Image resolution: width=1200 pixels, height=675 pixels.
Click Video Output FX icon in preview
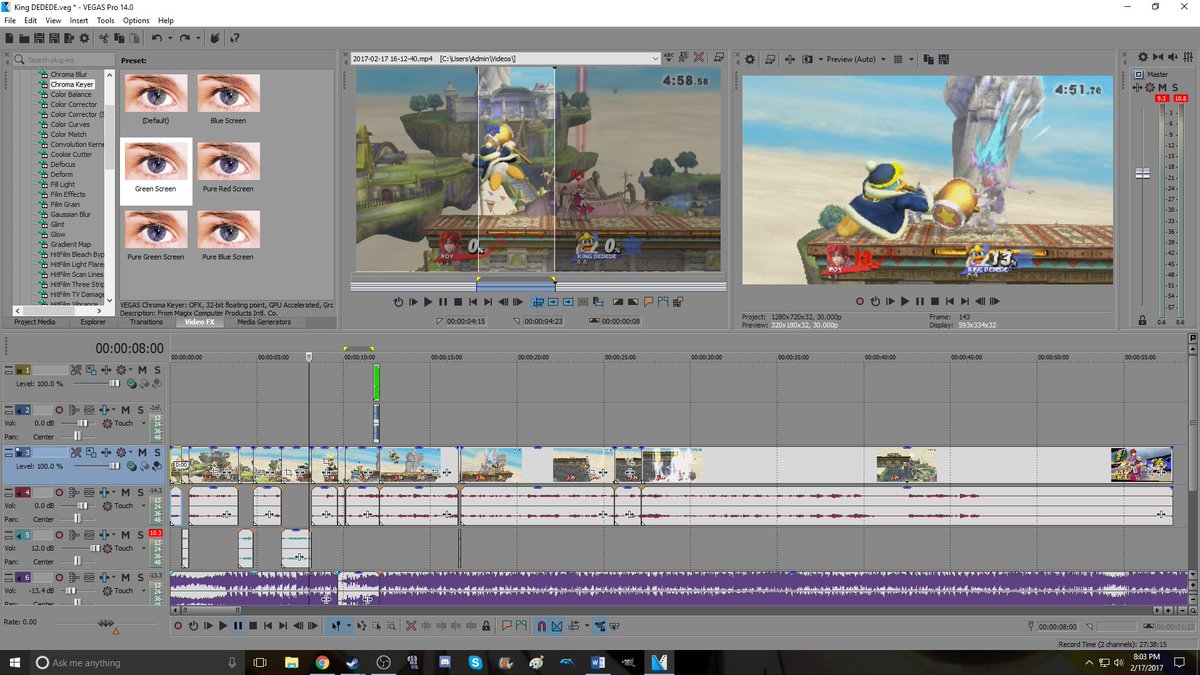click(x=790, y=59)
